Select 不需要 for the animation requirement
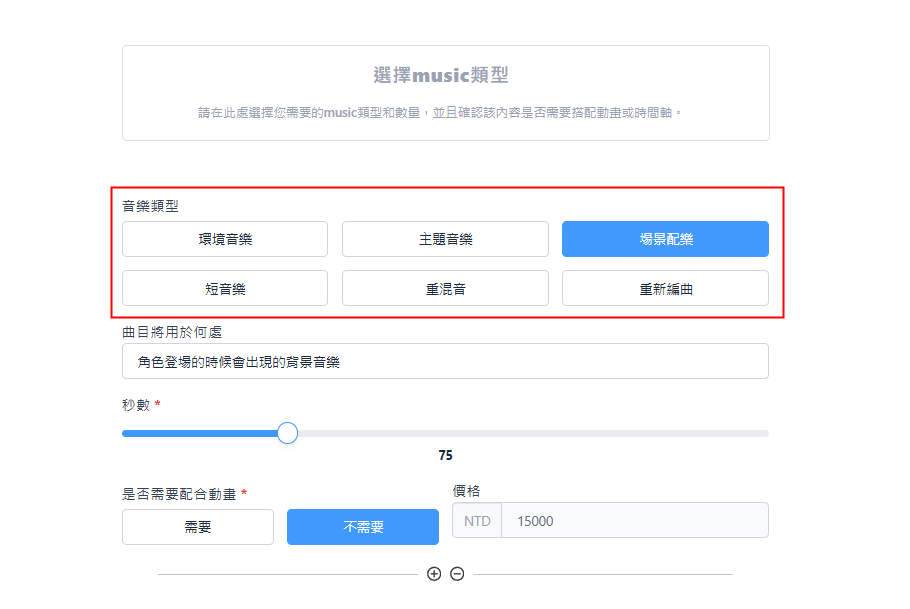This screenshot has width=910, height=609. click(362, 527)
